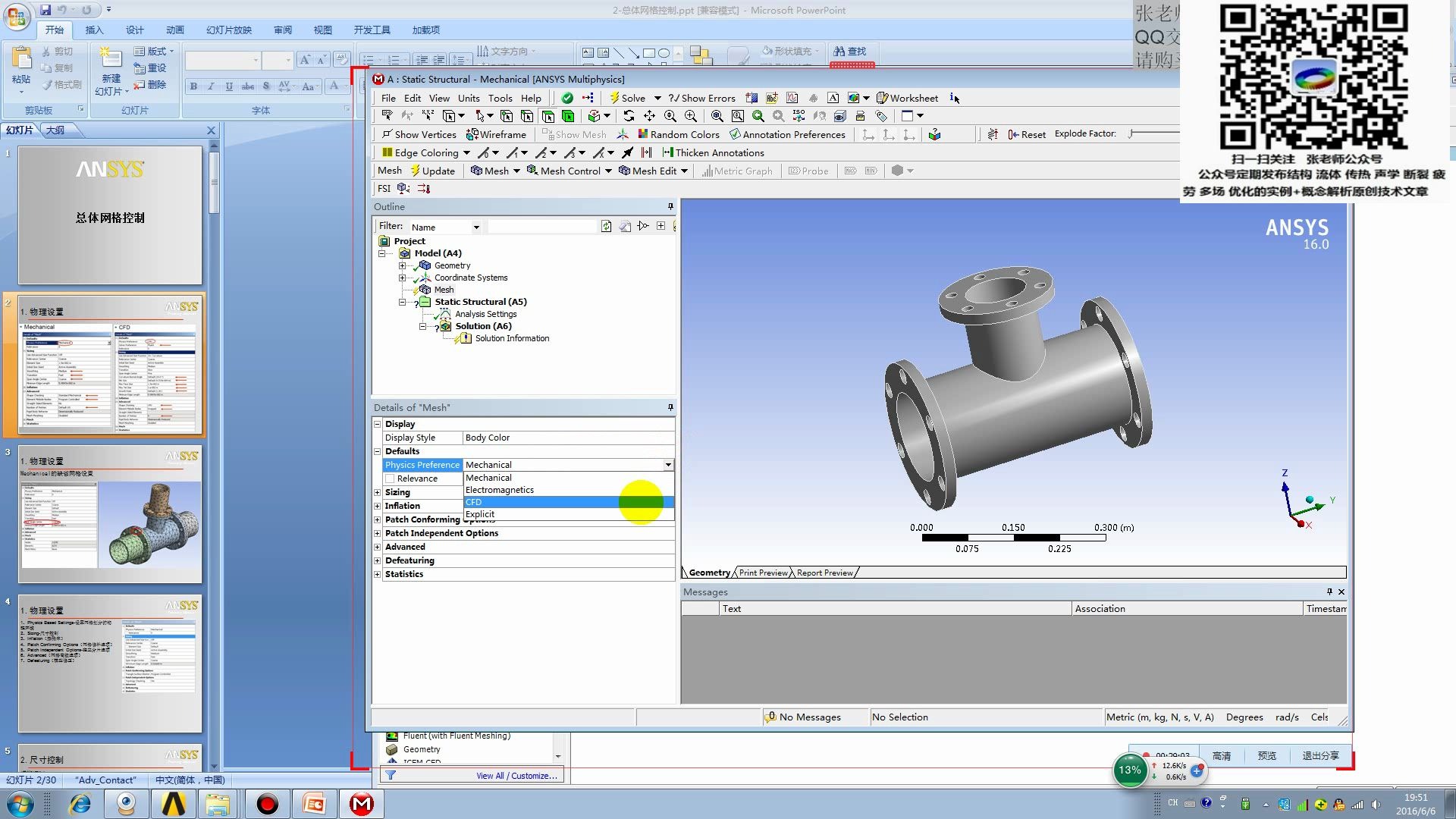Collapse the Solution (A6) node

[x=422, y=326]
